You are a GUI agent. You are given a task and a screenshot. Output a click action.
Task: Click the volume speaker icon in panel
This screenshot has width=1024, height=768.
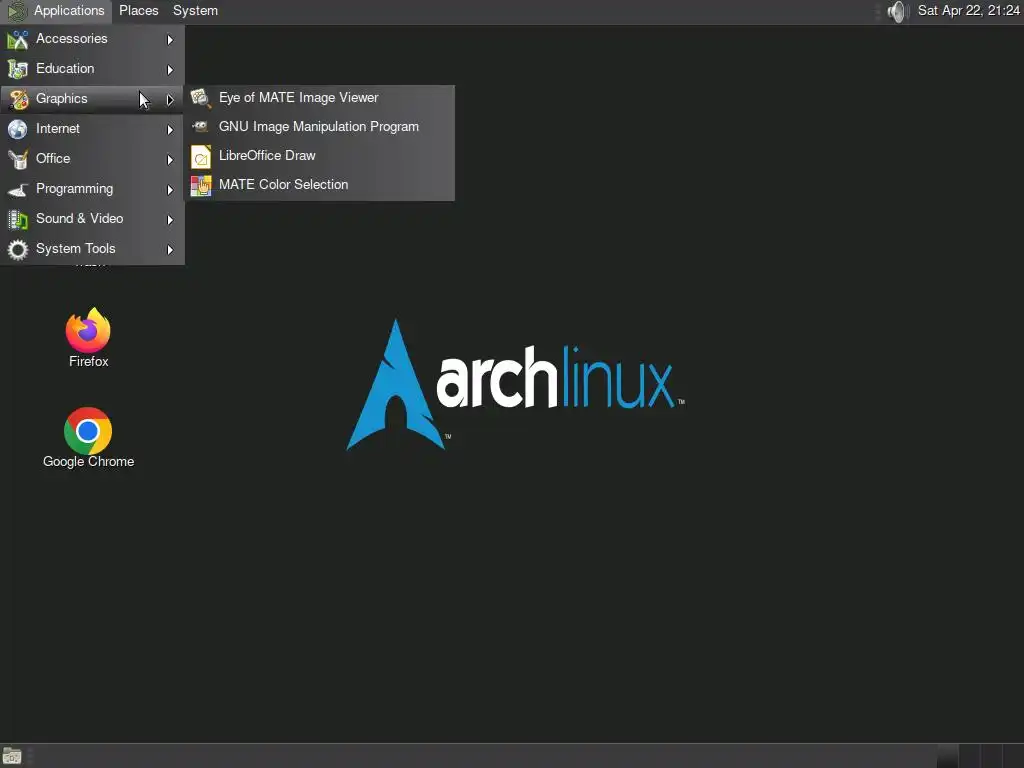coord(898,11)
